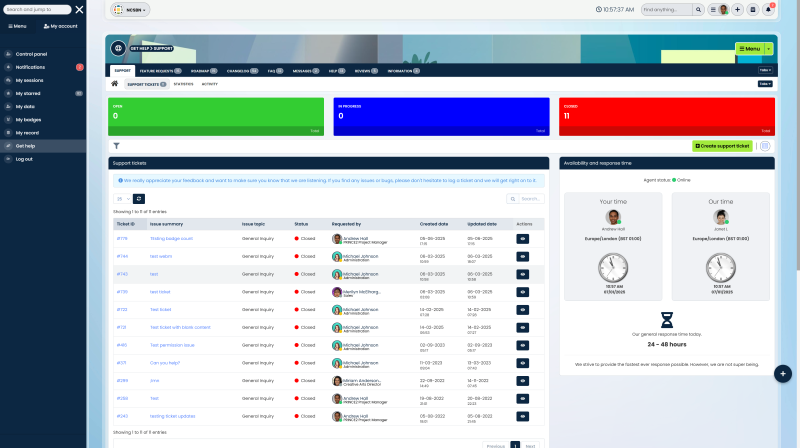View 'Test permission issue' eye button

click(x=522, y=345)
